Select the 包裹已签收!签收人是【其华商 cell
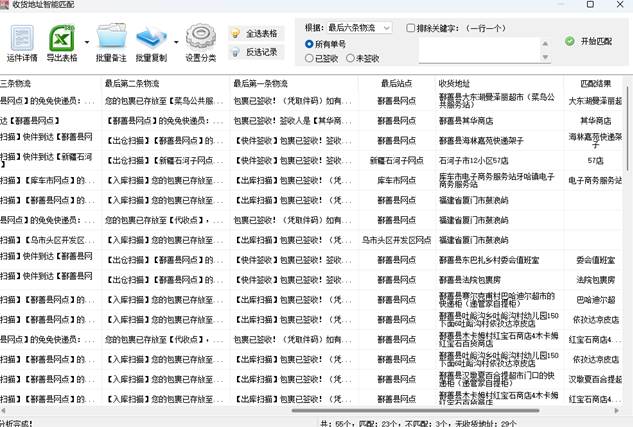This screenshot has width=633, height=427. (293, 121)
